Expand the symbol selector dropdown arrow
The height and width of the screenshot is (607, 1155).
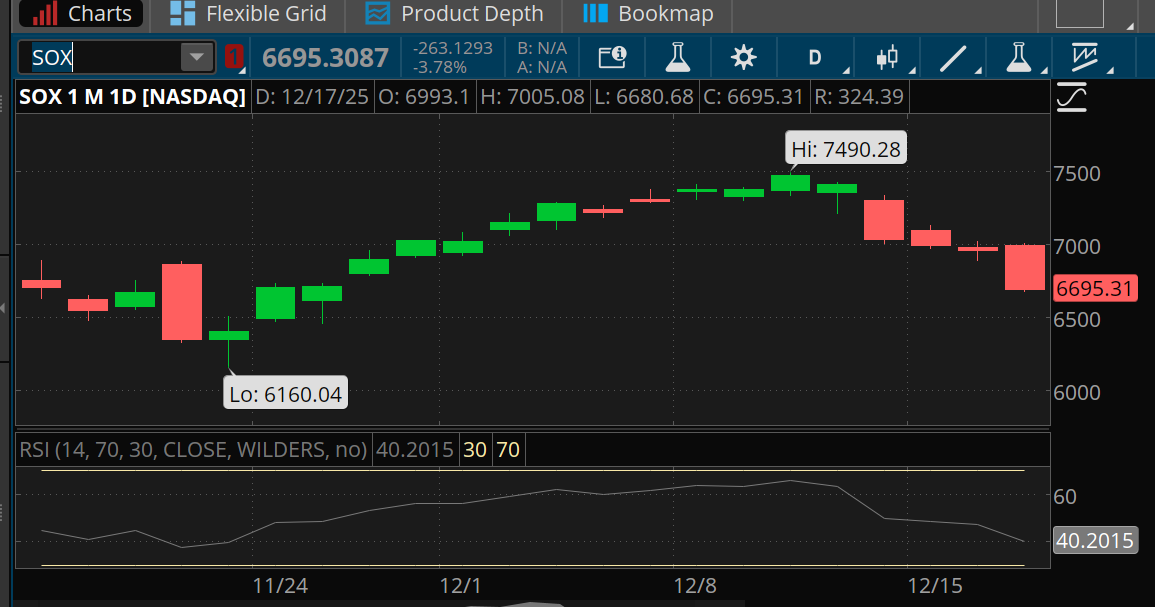pos(197,57)
